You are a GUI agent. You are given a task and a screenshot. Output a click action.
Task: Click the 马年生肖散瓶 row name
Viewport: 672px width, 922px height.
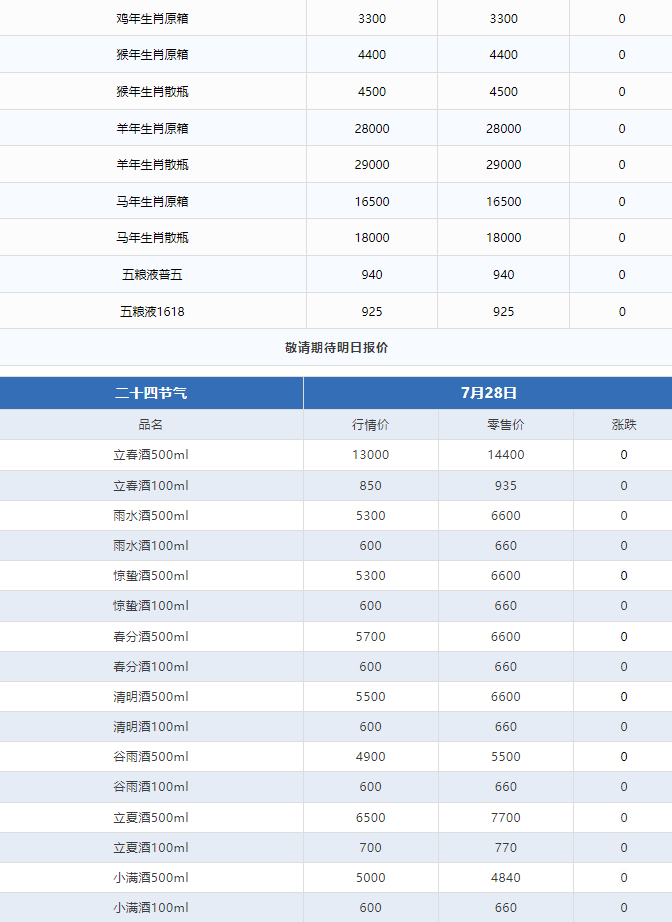(152, 238)
